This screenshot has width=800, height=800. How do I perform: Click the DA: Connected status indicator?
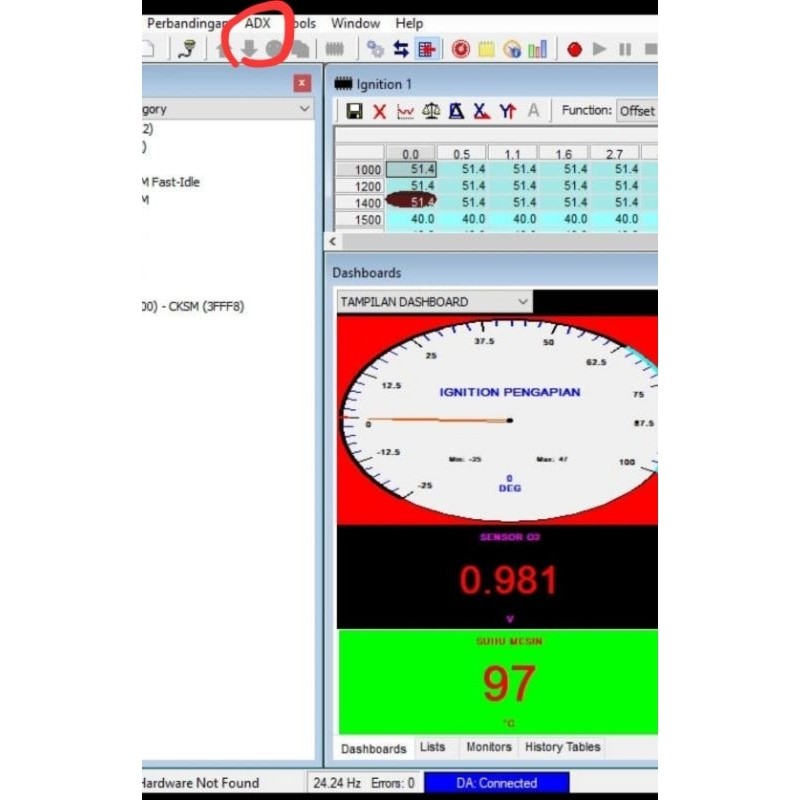point(497,783)
